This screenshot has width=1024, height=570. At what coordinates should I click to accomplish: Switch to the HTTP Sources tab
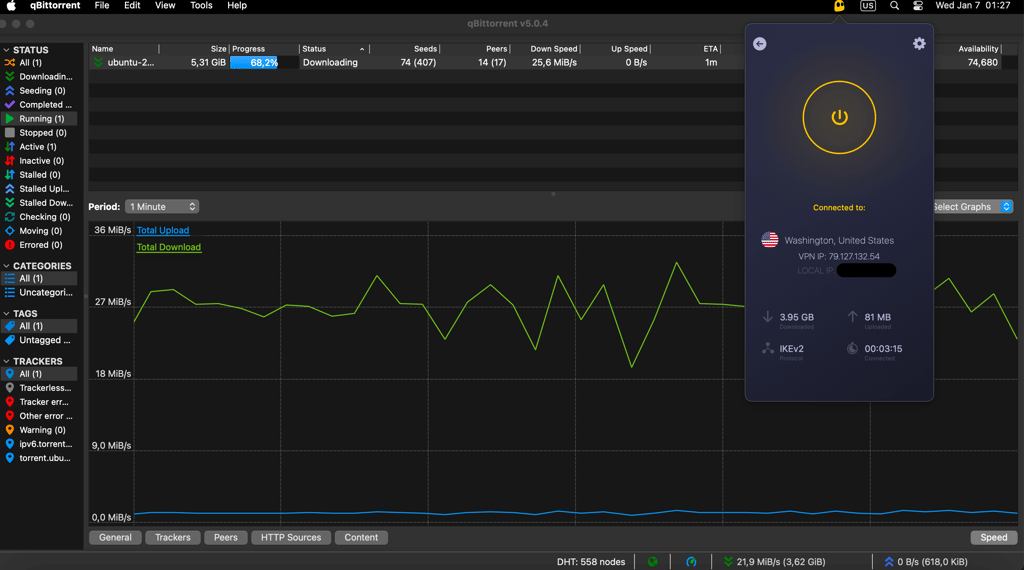tap(291, 537)
